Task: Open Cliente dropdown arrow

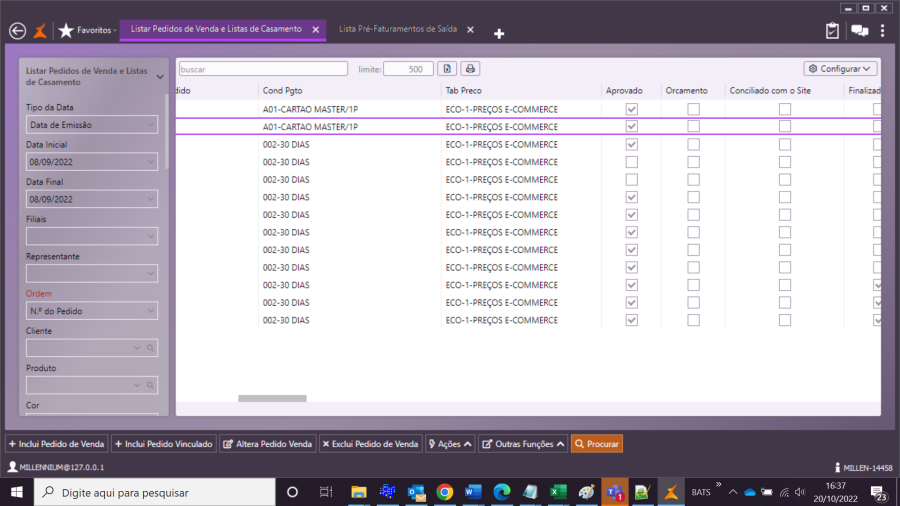Action: coord(137,348)
